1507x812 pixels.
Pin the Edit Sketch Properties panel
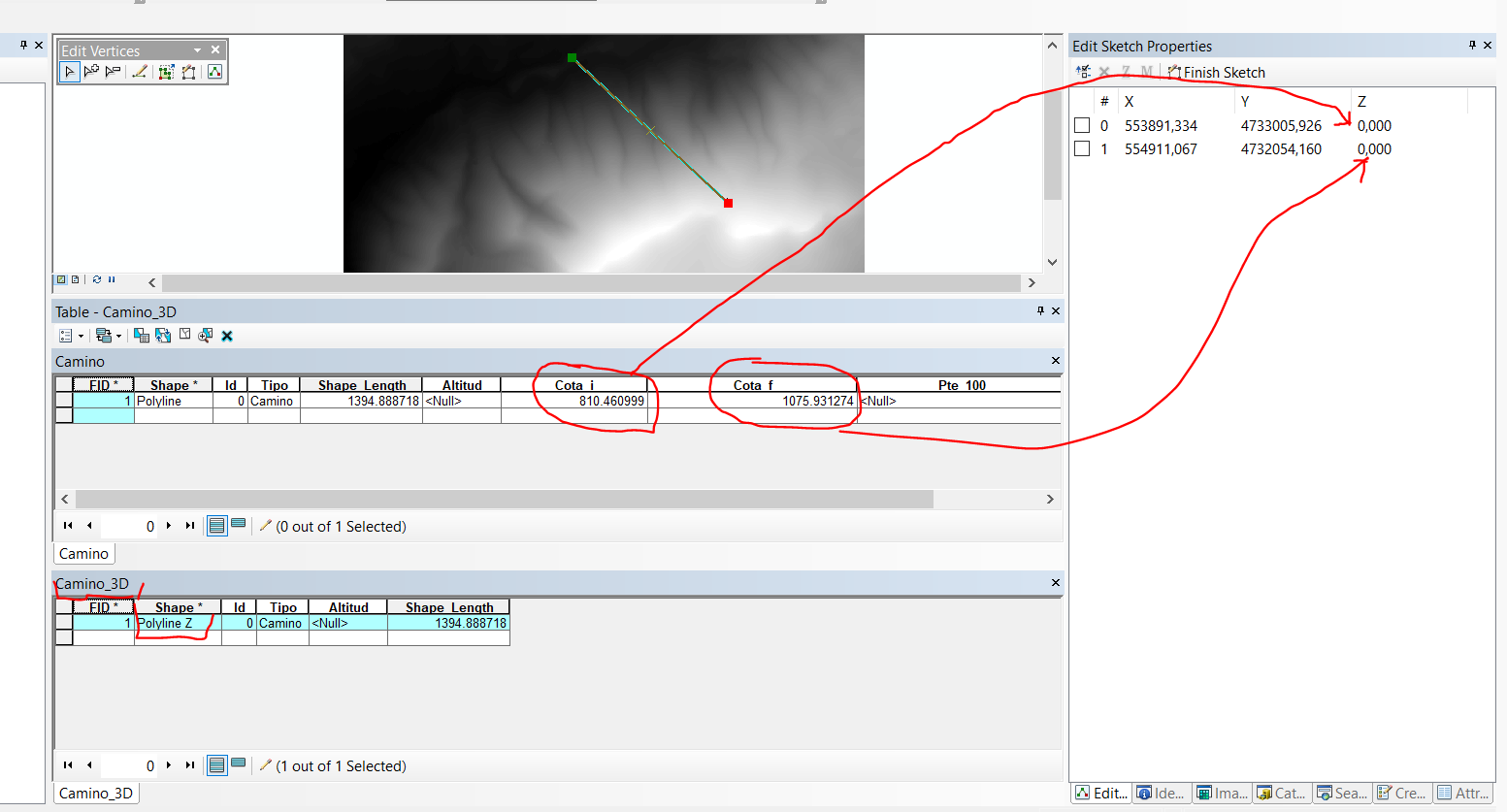[x=1472, y=46]
